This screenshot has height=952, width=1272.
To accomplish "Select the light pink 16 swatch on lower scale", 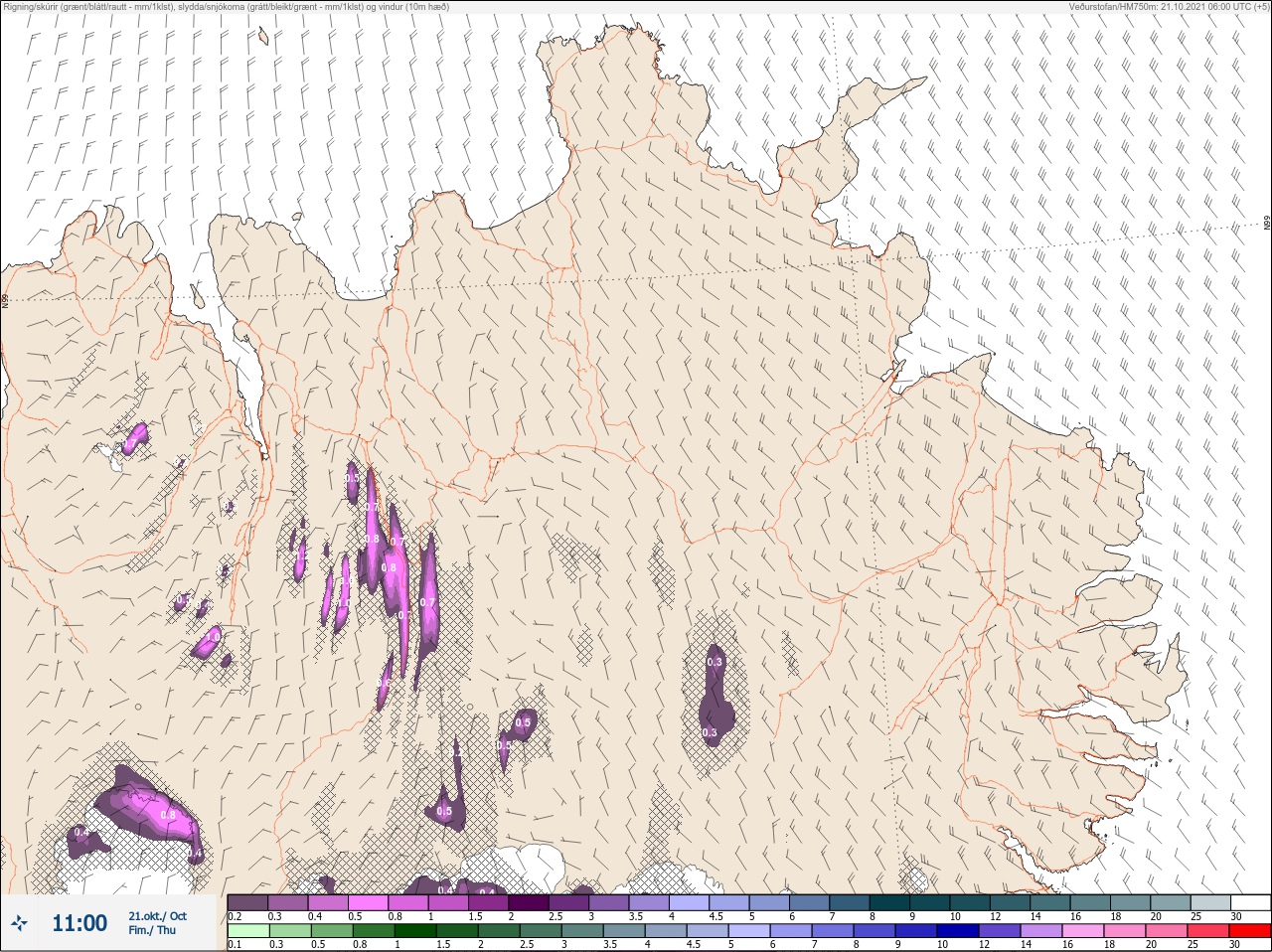I will click(1082, 931).
